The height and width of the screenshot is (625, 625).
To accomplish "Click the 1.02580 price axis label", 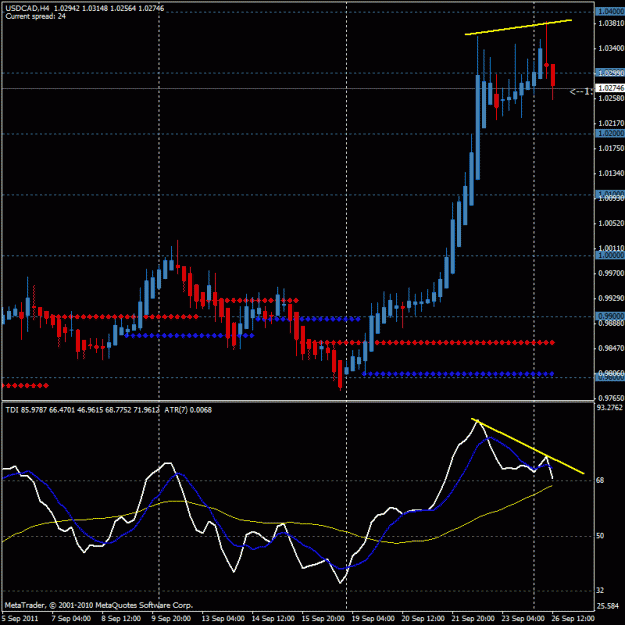I will click(611, 98).
